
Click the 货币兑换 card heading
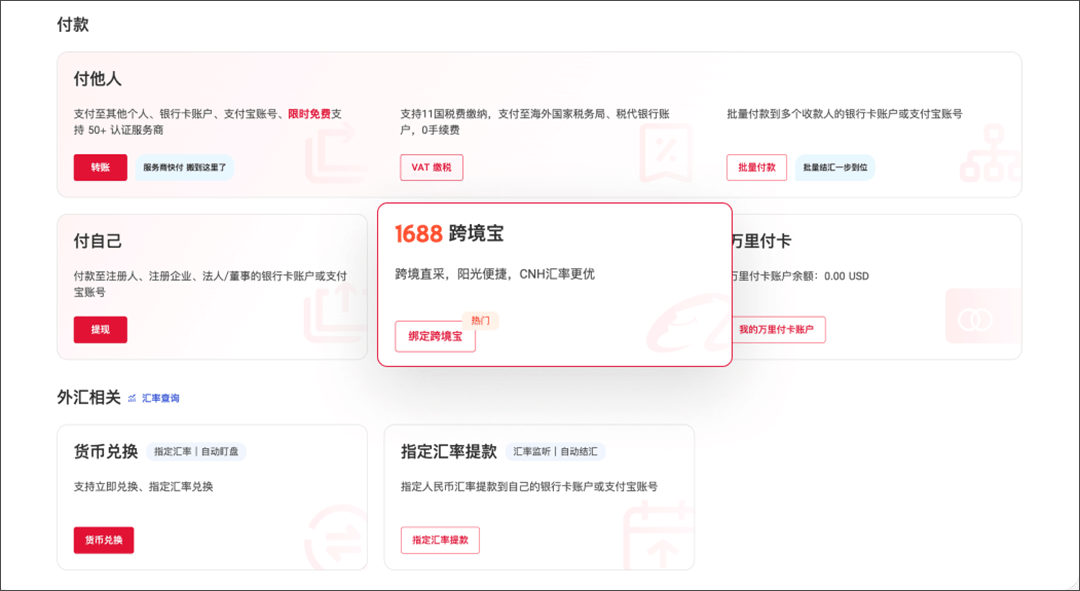click(x=106, y=452)
